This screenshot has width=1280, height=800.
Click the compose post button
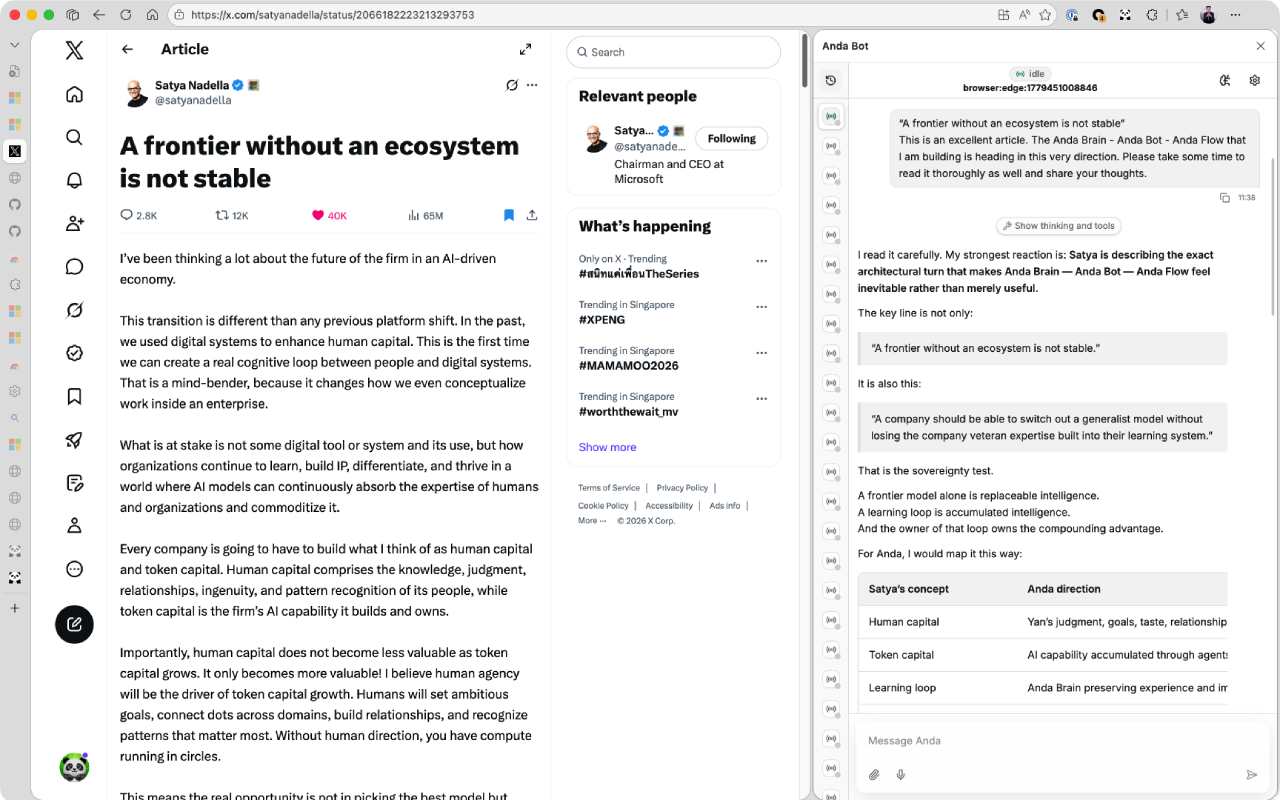[74, 624]
